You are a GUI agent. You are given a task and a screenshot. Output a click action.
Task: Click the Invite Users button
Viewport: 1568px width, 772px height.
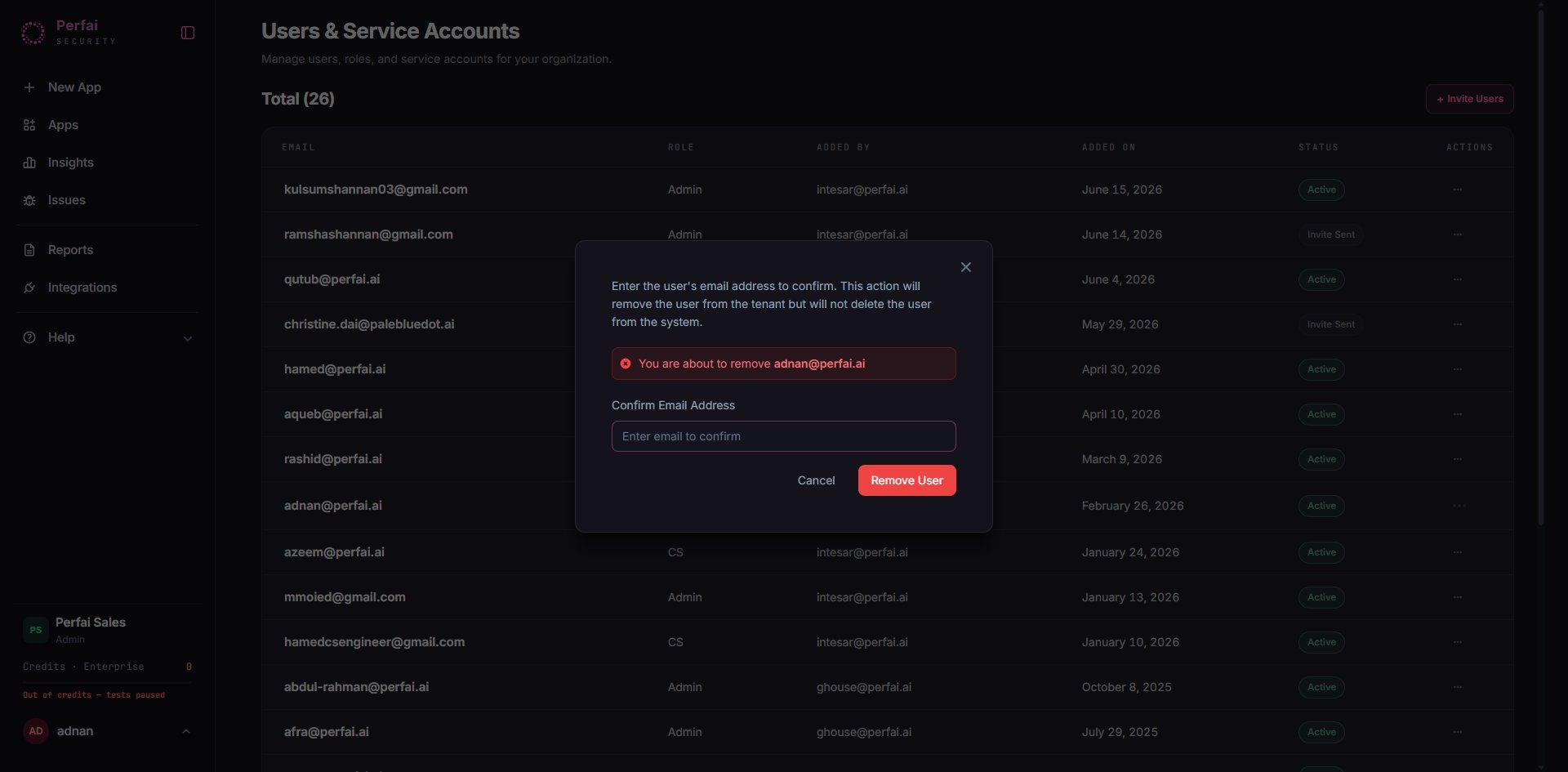(x=1469, y=99)
